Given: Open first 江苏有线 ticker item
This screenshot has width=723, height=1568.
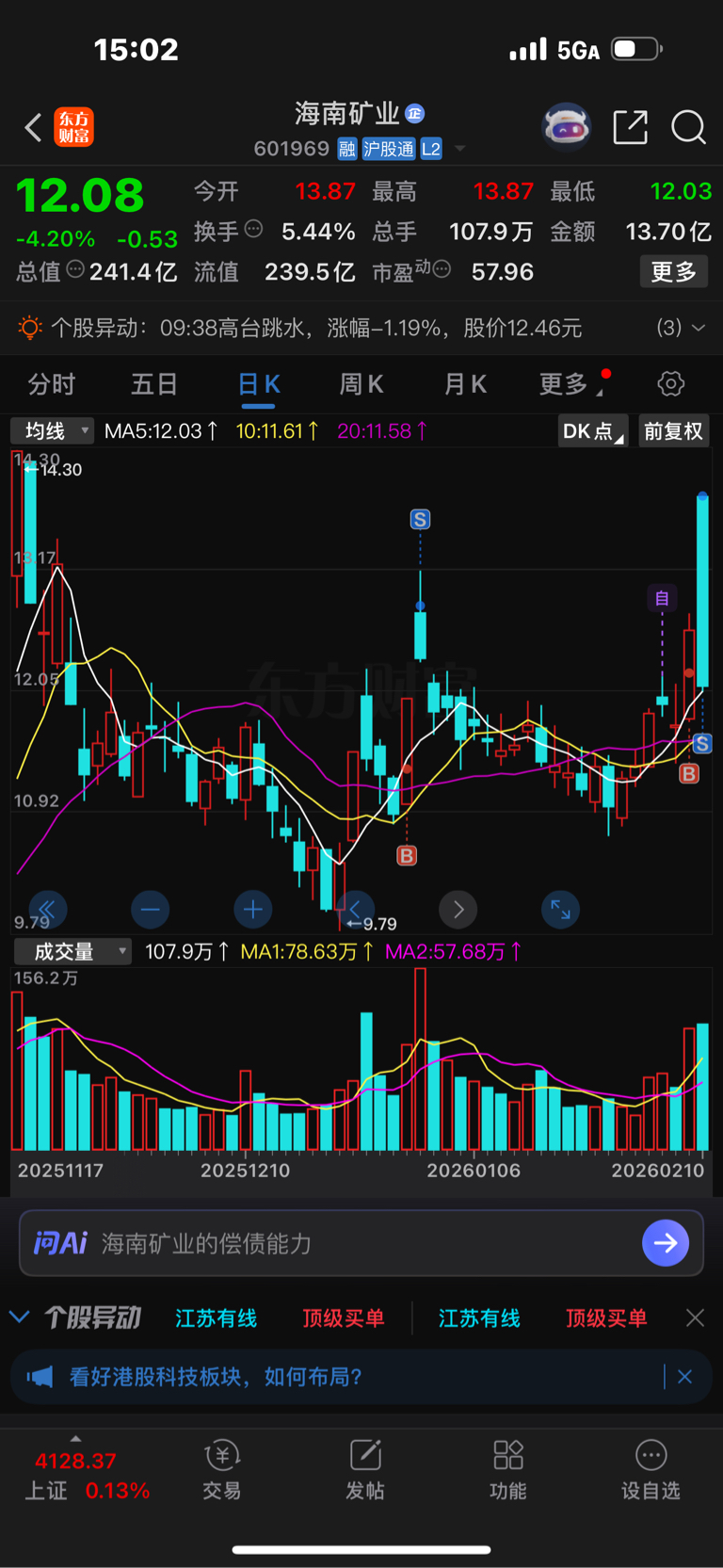Looking at the screenshot, I should [x=216, y=1317].
